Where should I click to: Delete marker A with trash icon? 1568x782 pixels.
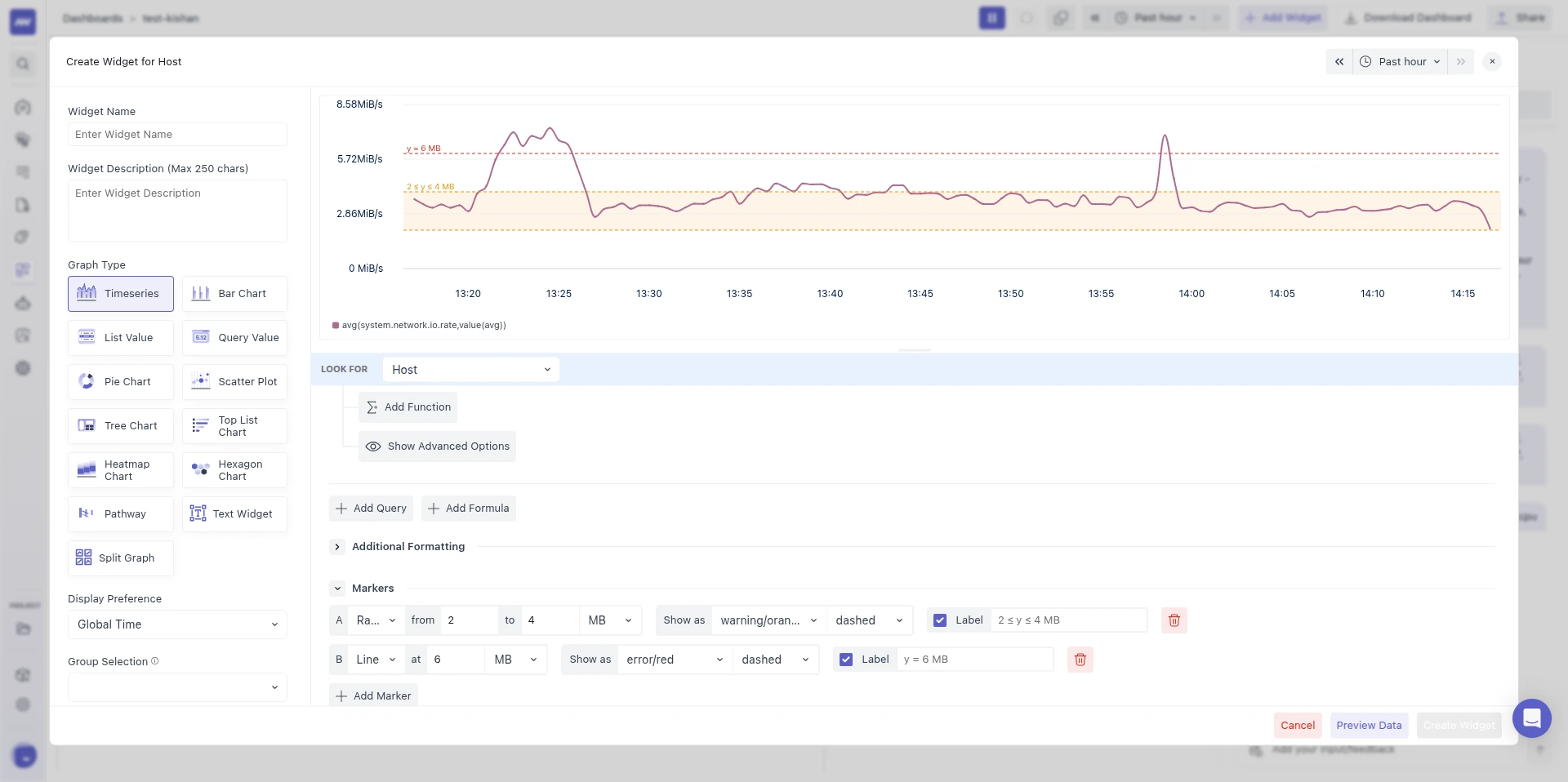click(1174, 620)
